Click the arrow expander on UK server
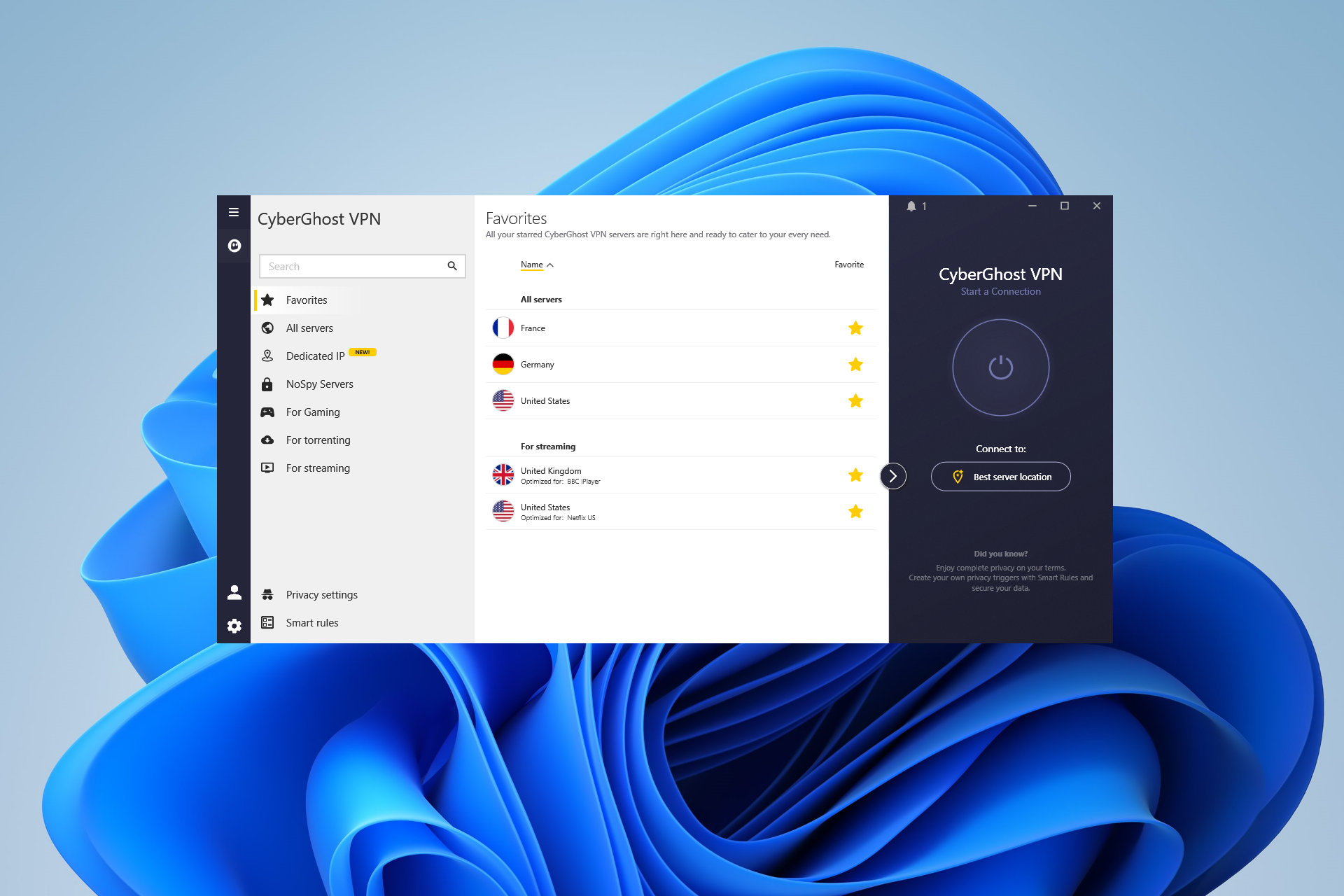The height and width of the screenshot is (896, 1344). pyautogui.click(x=893, y=475)
